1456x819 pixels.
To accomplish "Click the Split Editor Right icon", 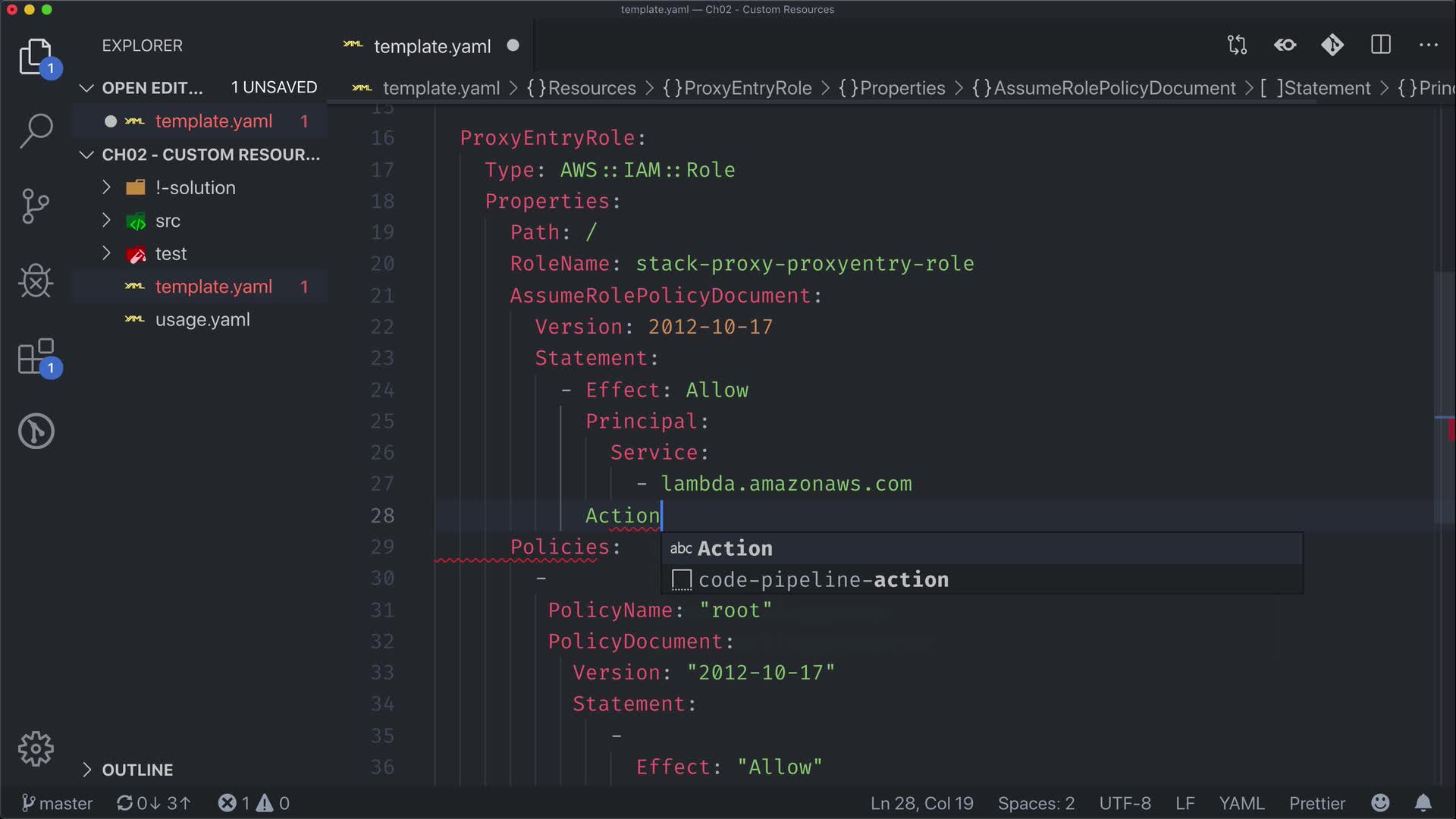I will click(x=1380, y=45).
